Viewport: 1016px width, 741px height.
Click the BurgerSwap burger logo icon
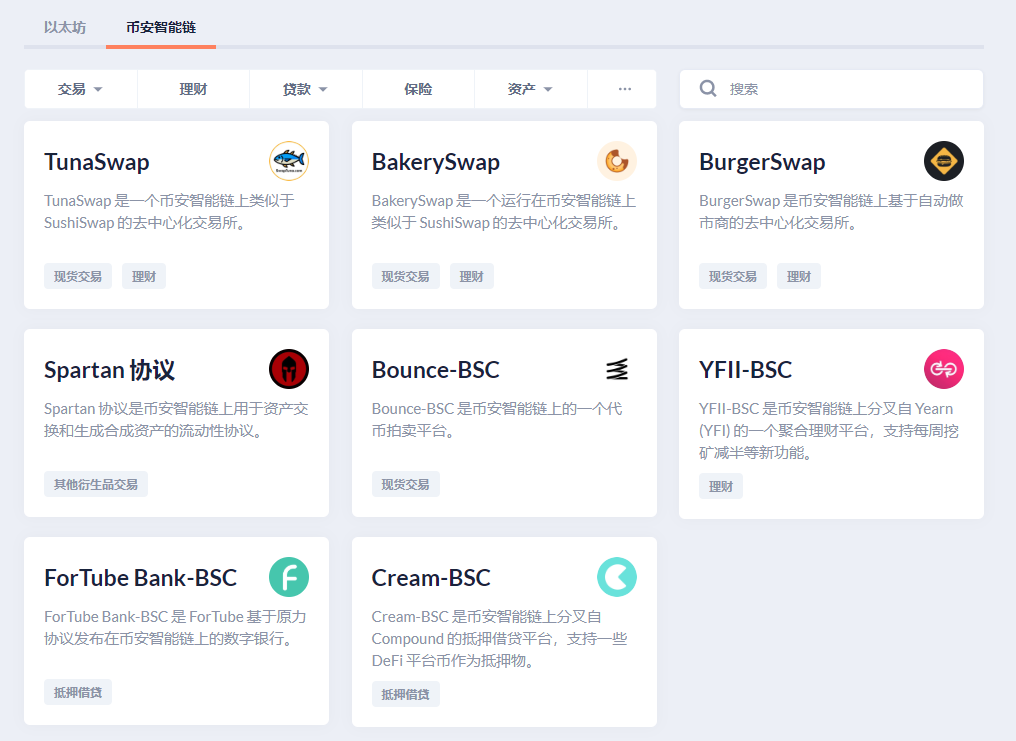click(x=944, y=161)
